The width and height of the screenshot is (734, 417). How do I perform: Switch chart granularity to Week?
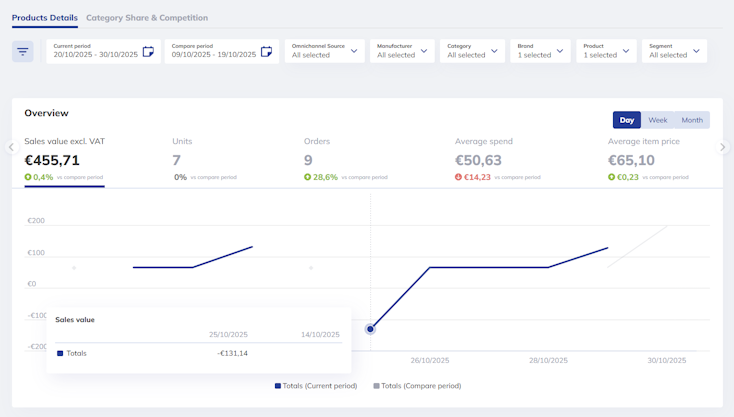pyautogui.click(x=657, y=120)
